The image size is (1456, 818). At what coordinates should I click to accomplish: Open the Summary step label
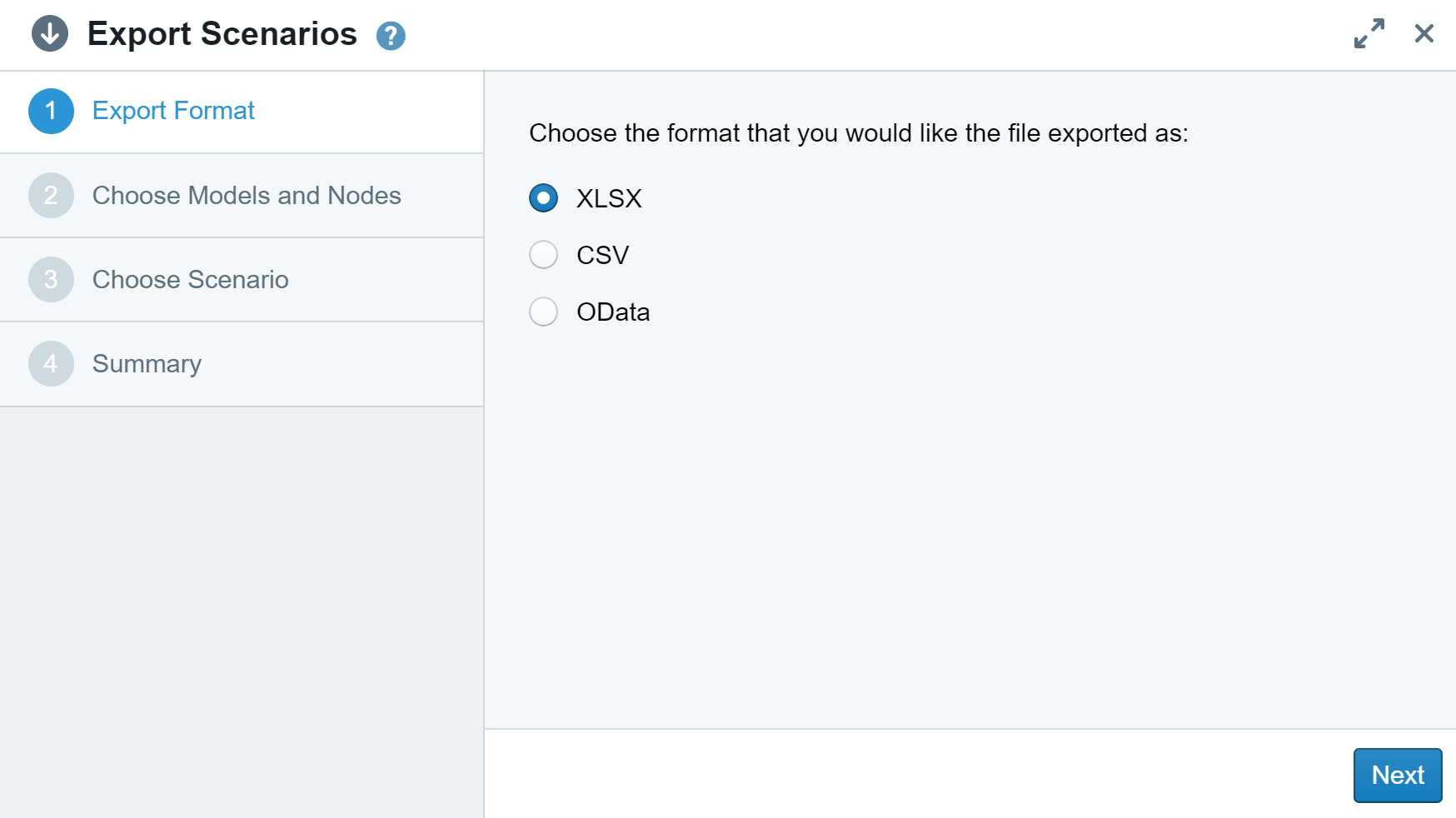147,364
